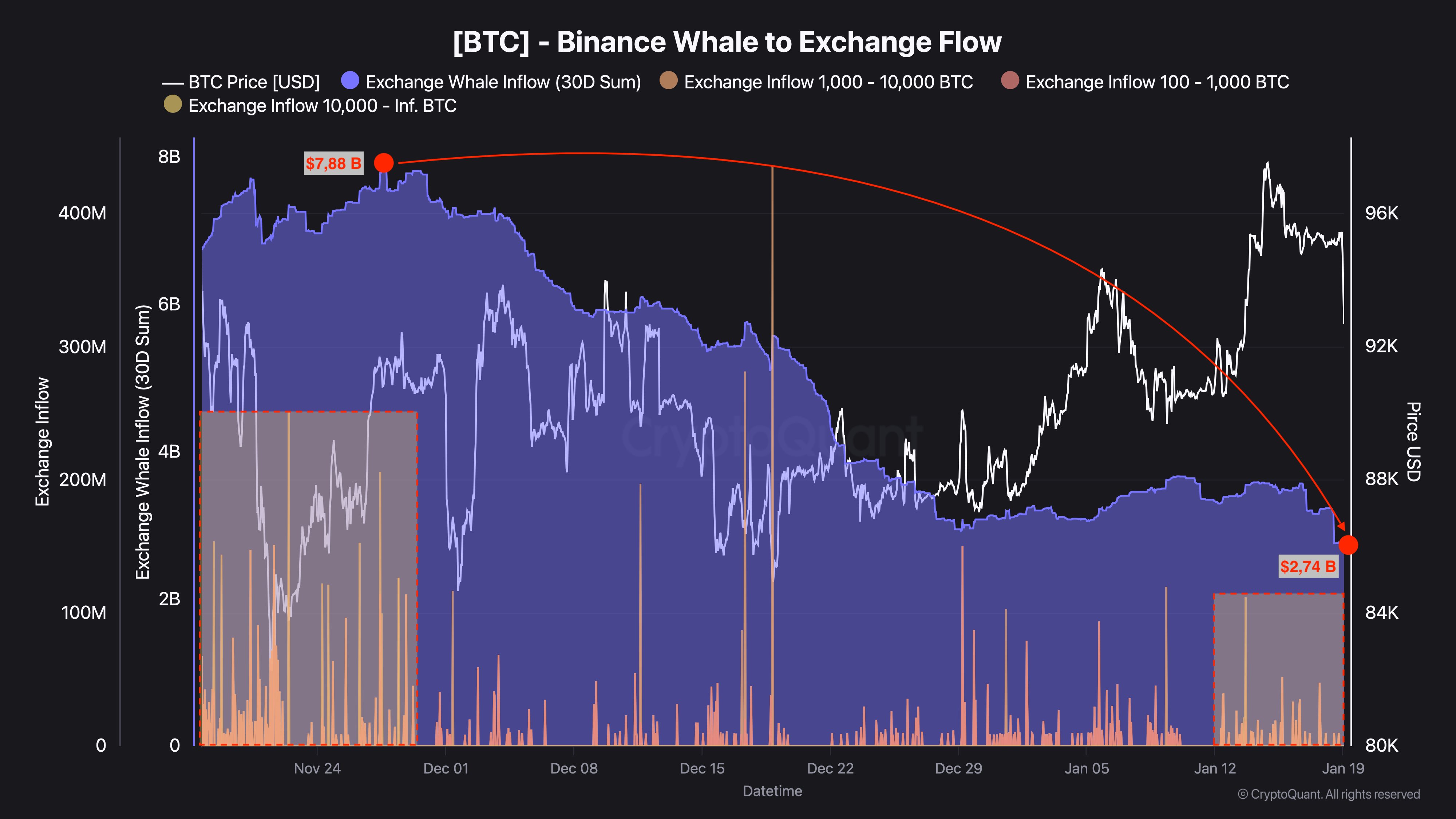This screenshot has width=1456, height=819.
Task: Click the red end marker dot above $2,74 B
Action: pos(1348,545)
